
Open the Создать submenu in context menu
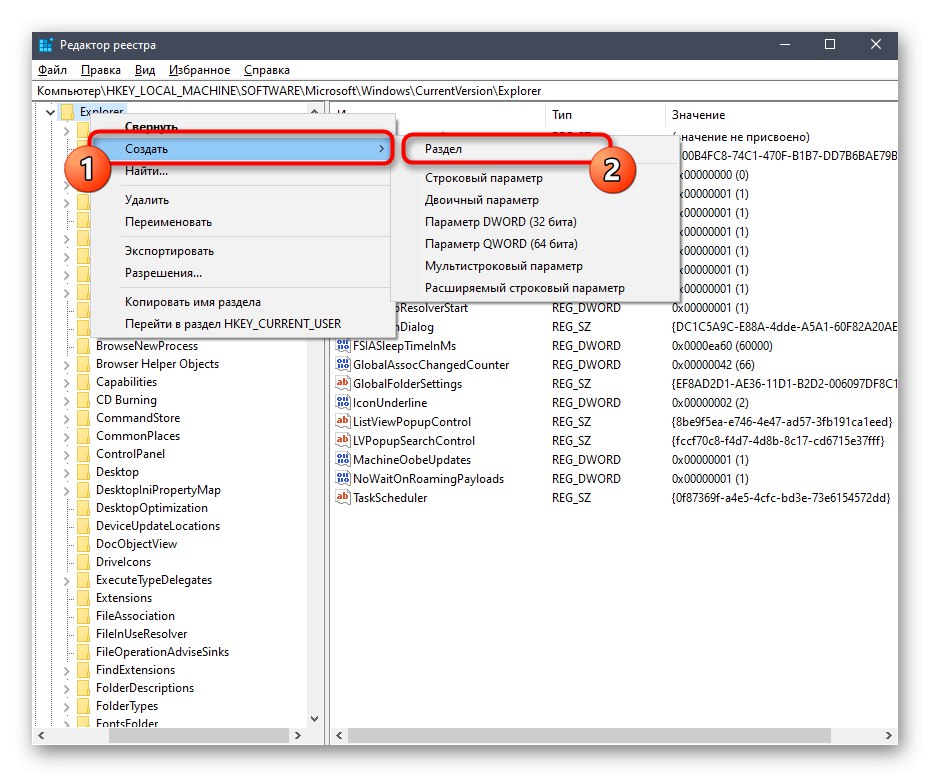(x=241, y=149)
